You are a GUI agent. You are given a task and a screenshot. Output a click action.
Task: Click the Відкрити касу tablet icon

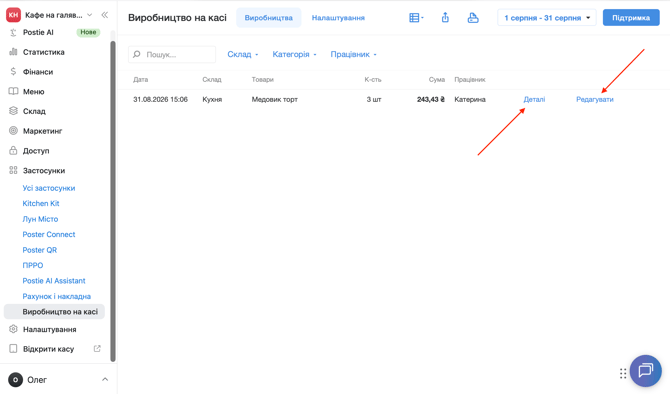pos(13,349)
